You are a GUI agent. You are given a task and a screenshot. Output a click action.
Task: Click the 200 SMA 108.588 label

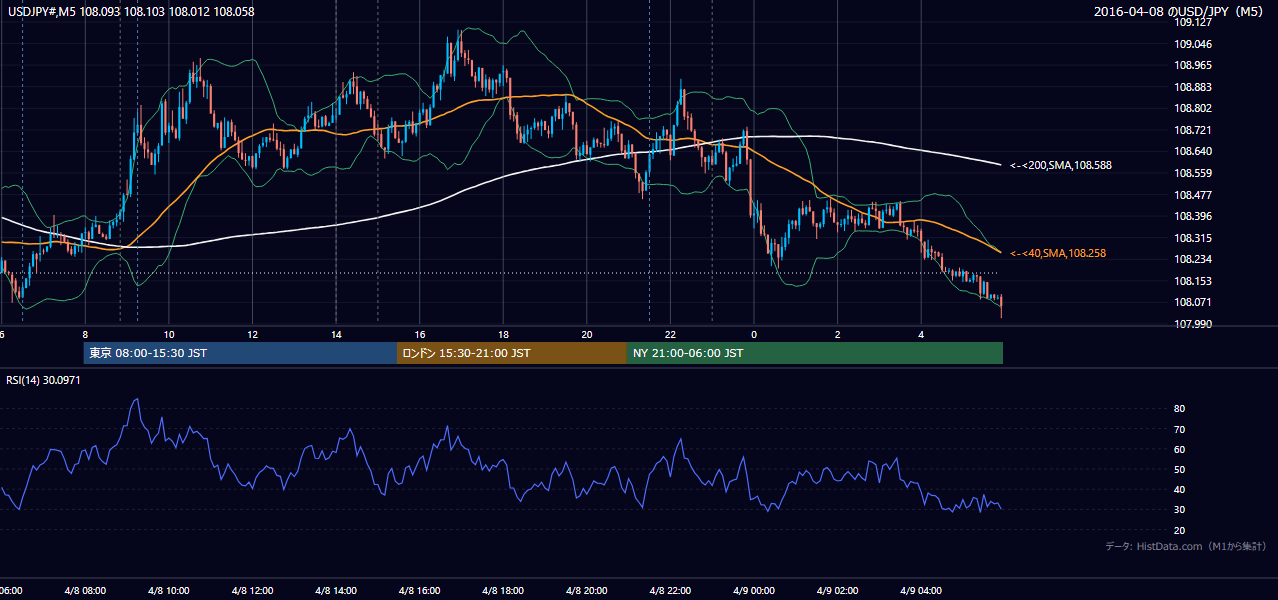(x=1061, y=165)
